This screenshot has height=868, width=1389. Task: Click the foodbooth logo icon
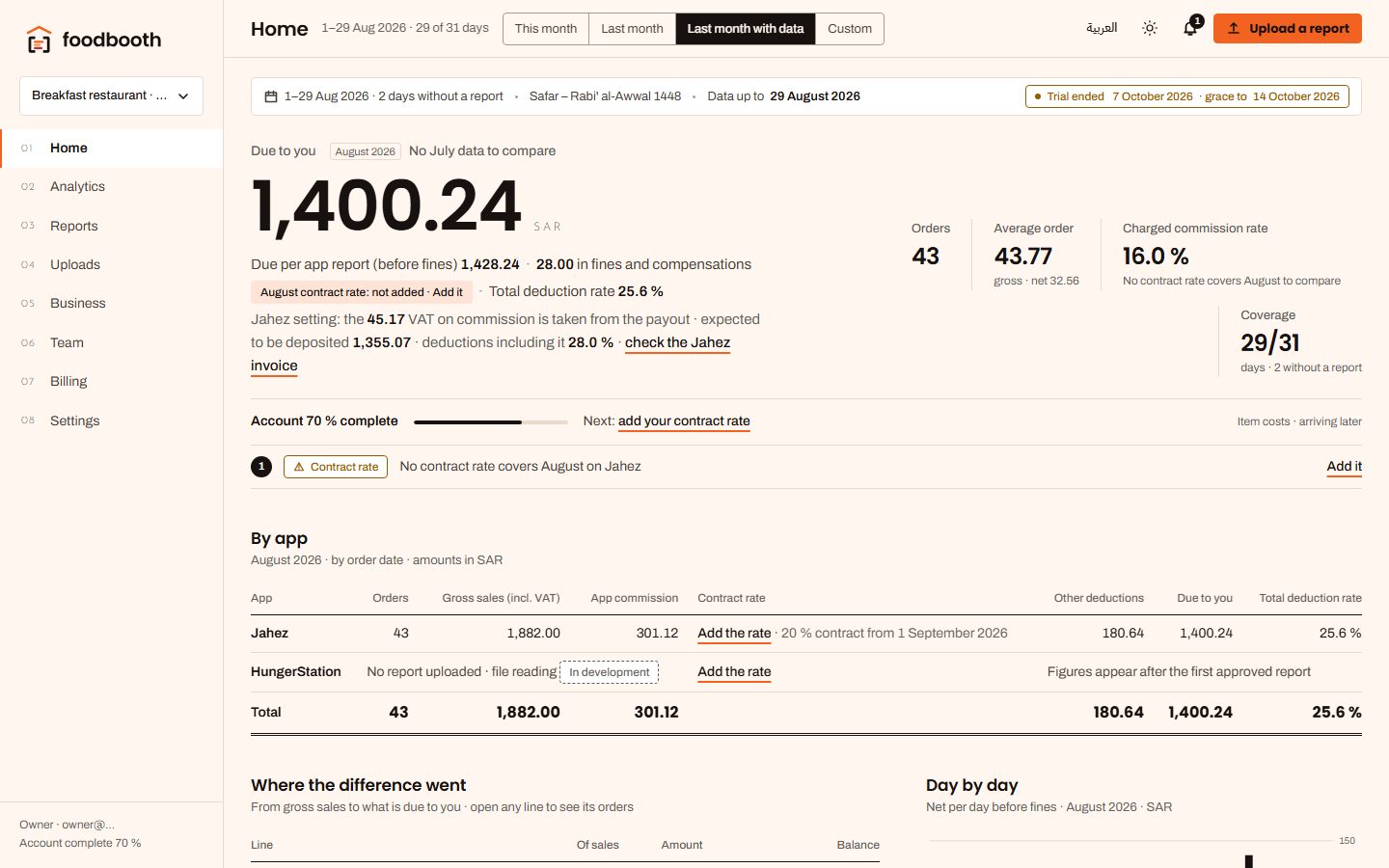pos(39,40)
